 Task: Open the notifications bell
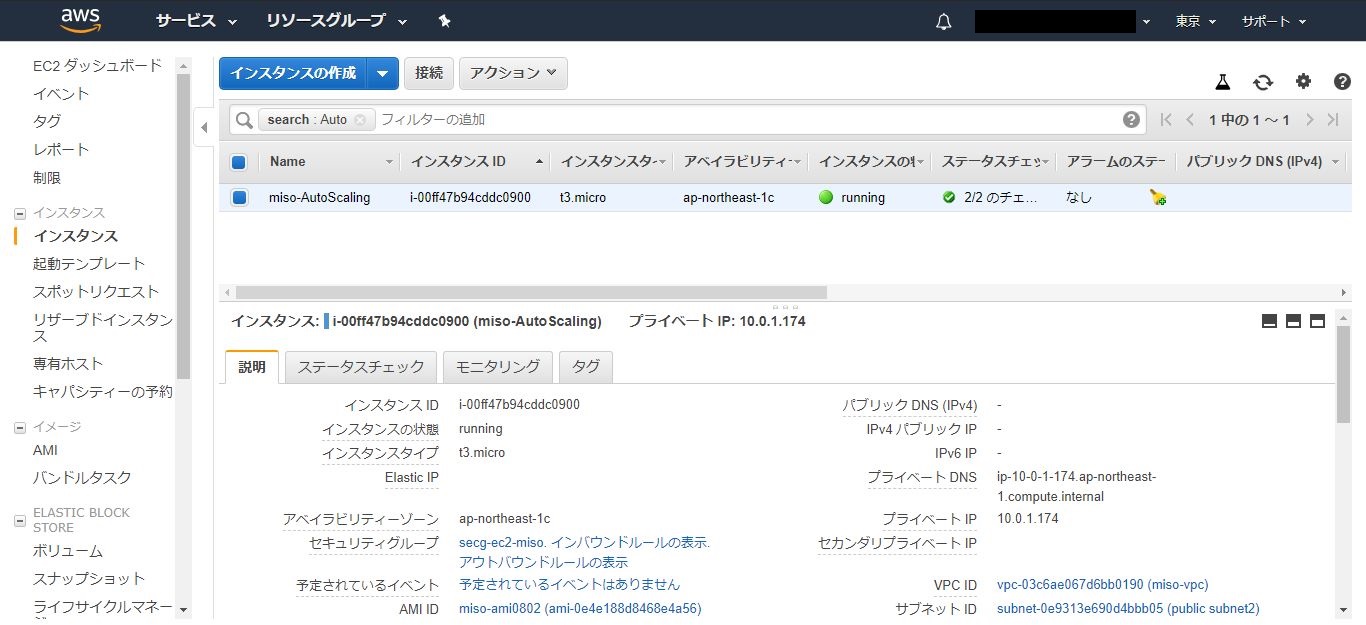pos(943,22)
